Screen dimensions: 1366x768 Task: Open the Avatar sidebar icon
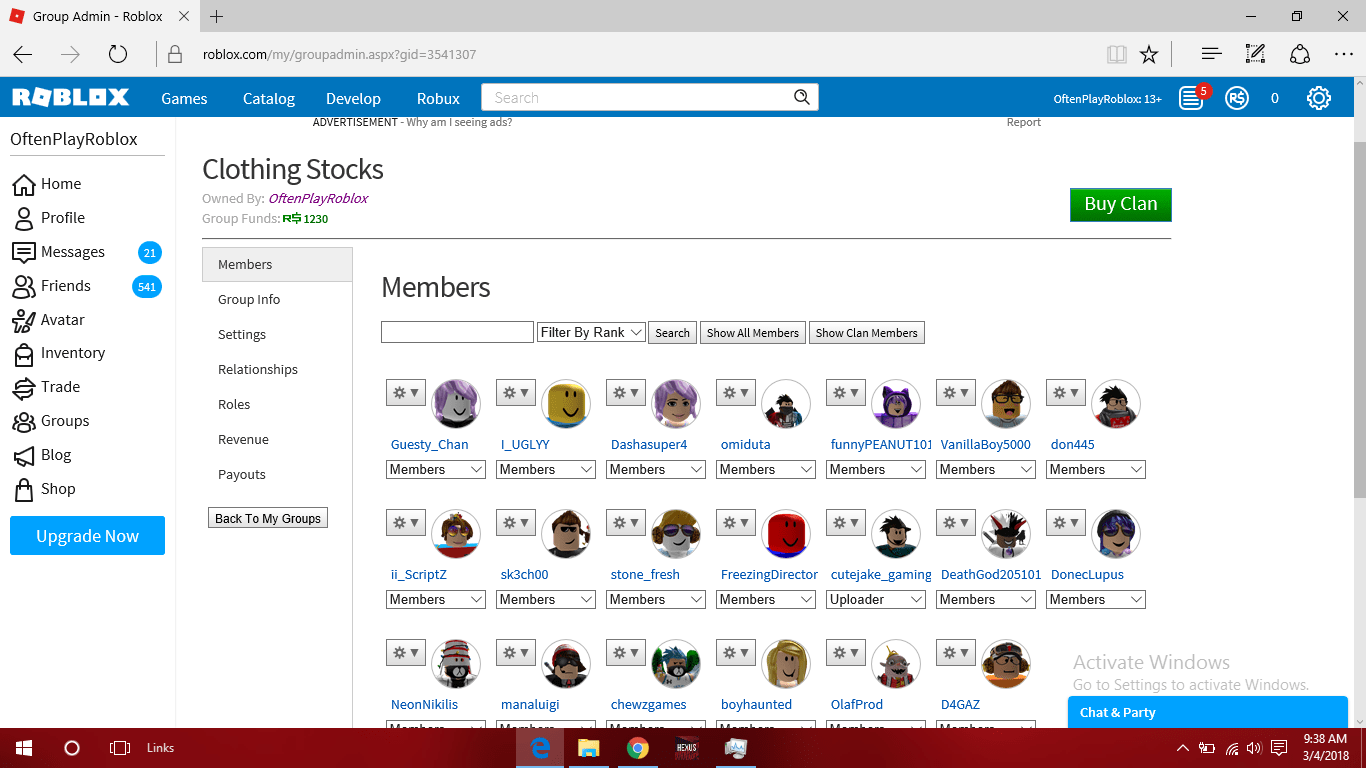(x=23, y=320)
